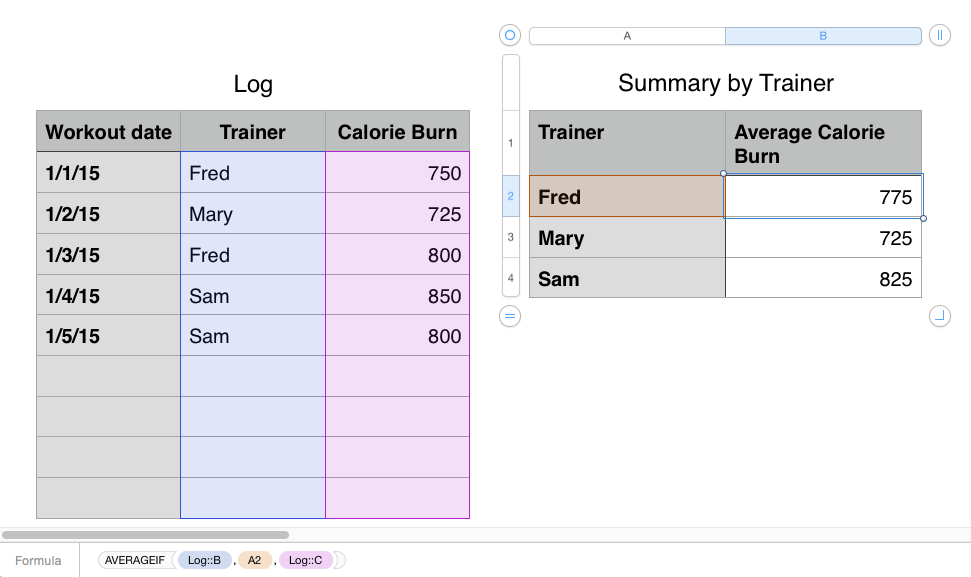Select the A2 formula reference token
The height and width of the screenshot is (577, 971).
pyautogui.click(x=254, y=560)
